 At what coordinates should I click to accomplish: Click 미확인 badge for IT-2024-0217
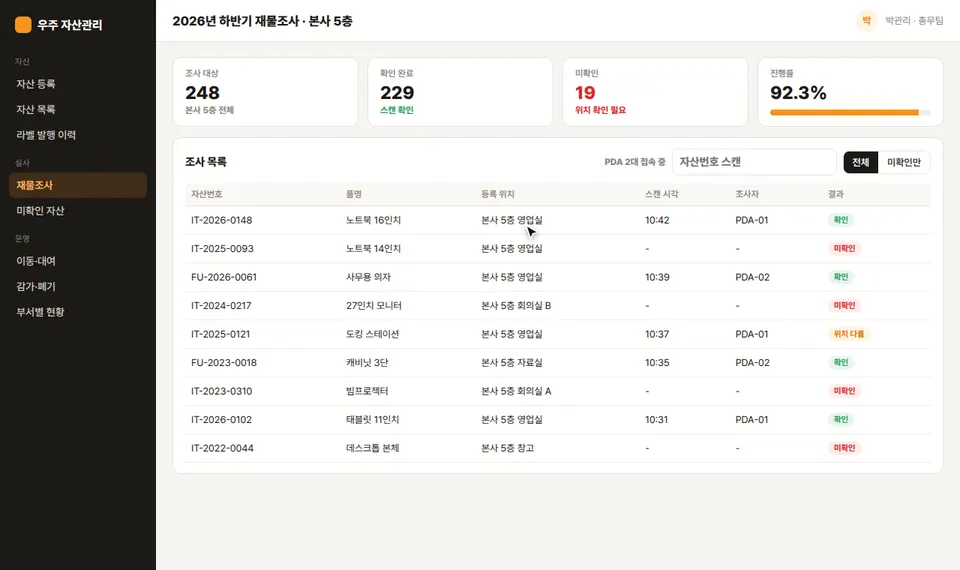tap(844, 306)
